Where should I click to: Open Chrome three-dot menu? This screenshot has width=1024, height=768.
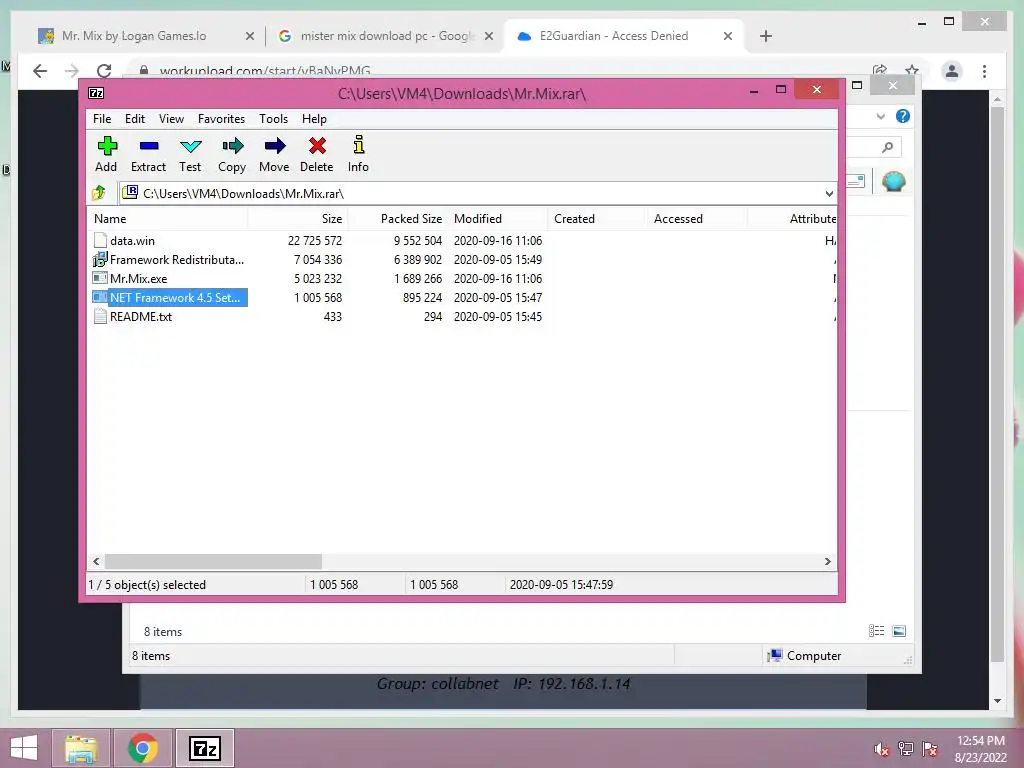tap(984, 71)
